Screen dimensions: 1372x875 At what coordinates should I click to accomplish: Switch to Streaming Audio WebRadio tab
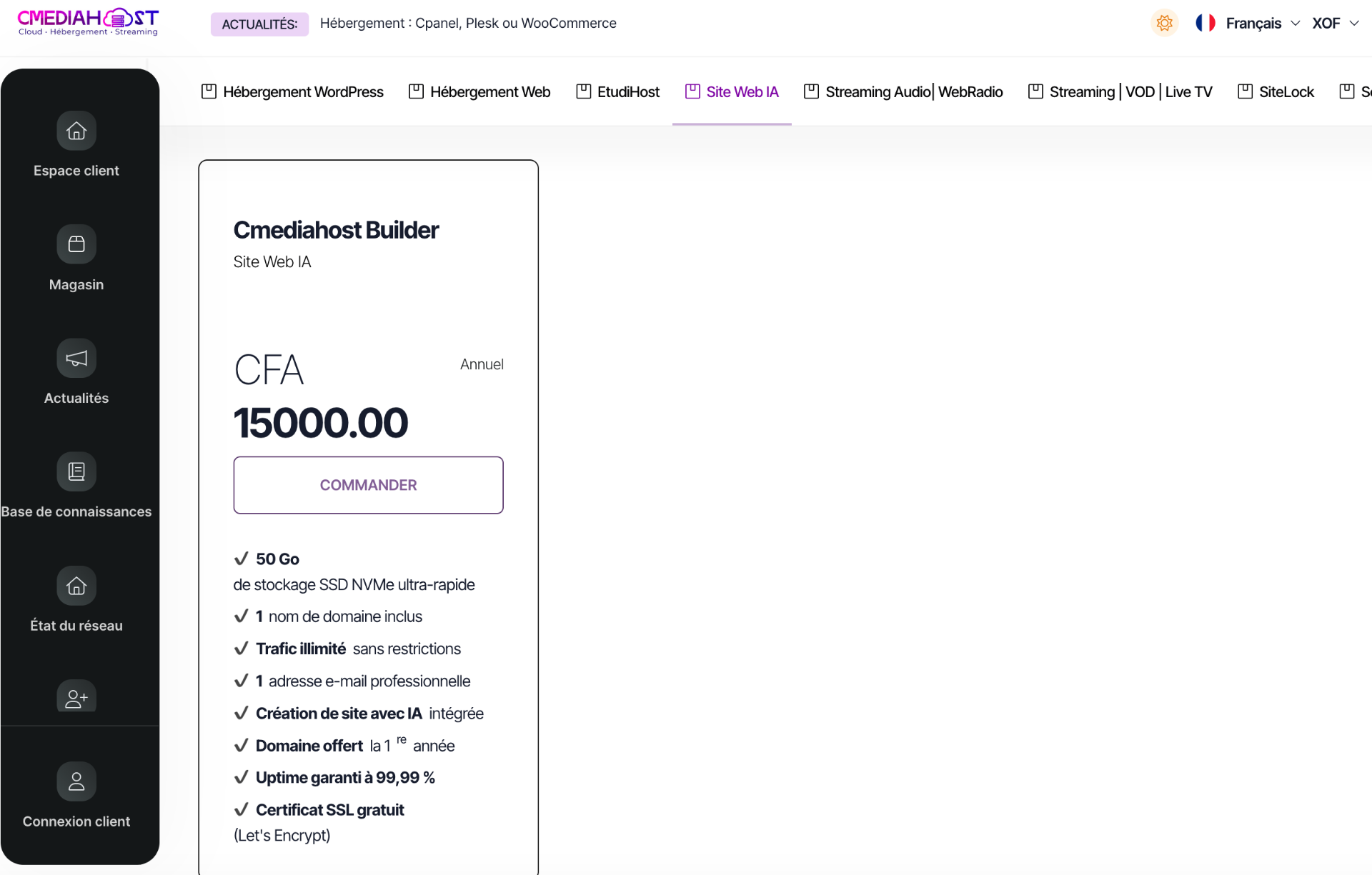(x=903, y=91)
